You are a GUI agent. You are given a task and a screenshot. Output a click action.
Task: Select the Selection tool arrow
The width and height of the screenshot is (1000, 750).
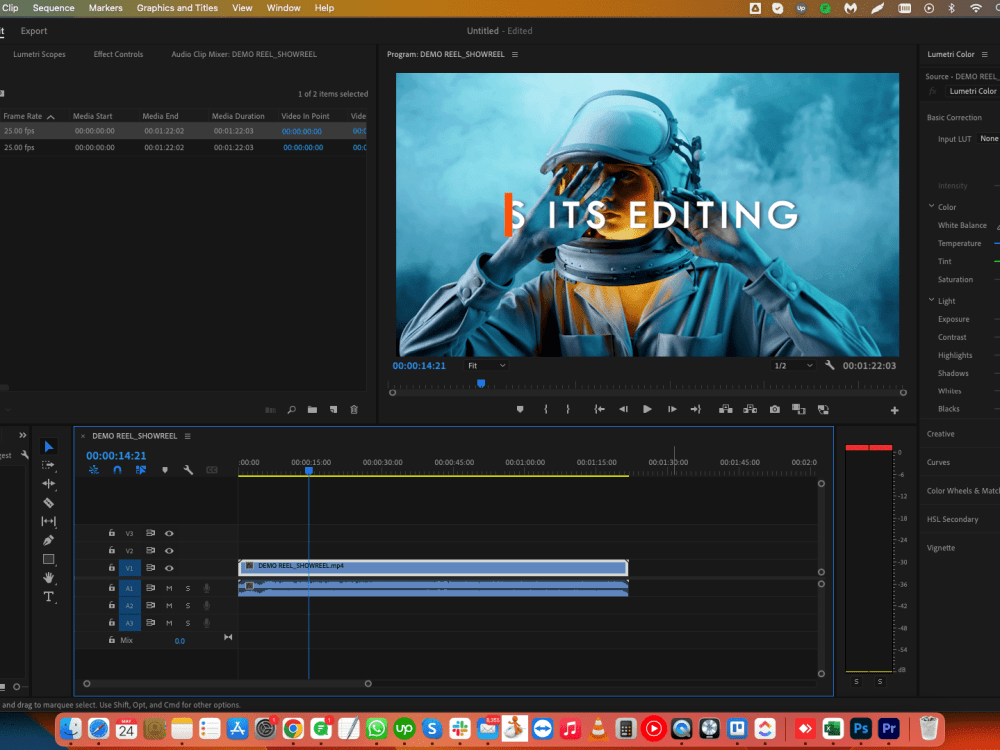tap(48, 446)
